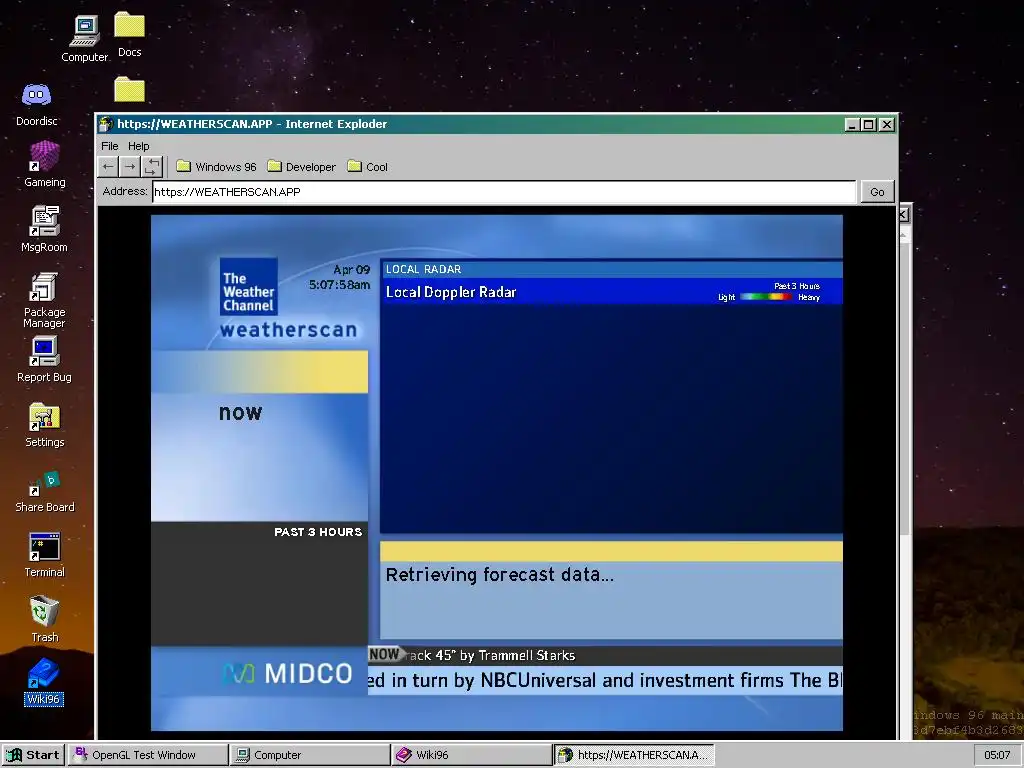Open the Settings desktop icon
This screenshot has width=1024, height=768.
pyautogui.click(x=44, y=424)
